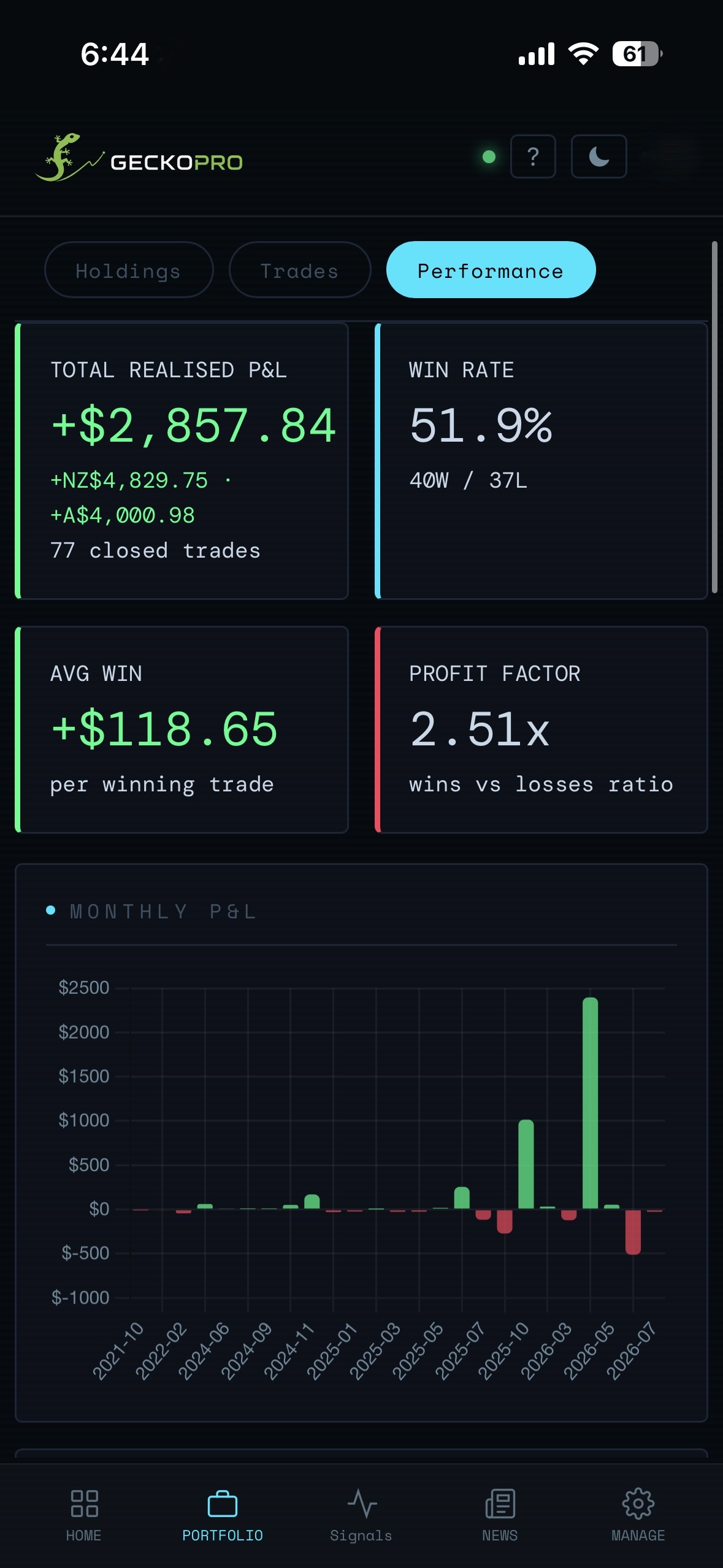Open the Signals pulse icon
Image resolution: width=723 pixels, height=1568 pixels.
pos(362,1504)
